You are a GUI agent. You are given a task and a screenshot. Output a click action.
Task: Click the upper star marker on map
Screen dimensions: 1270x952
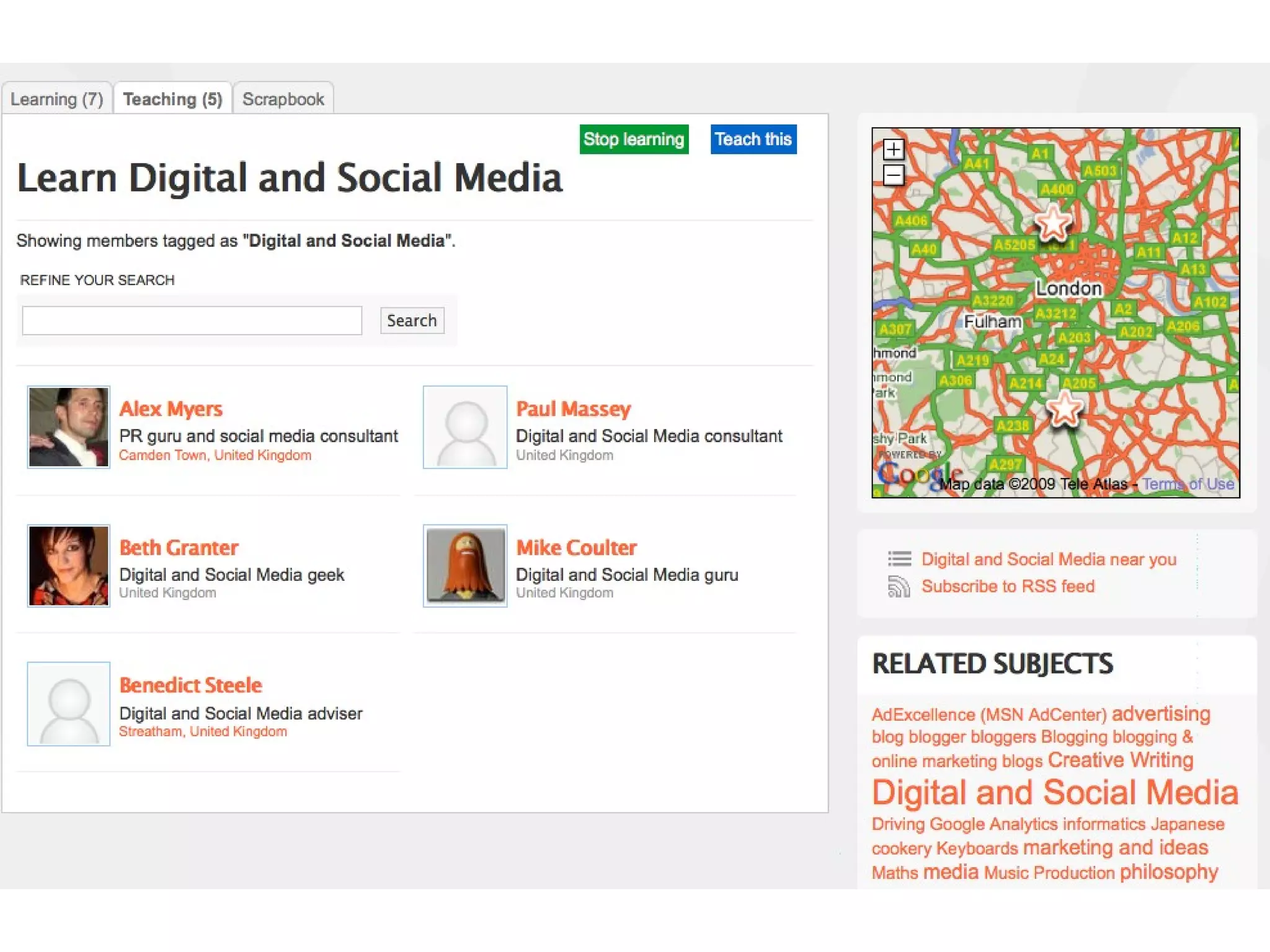pos(1053,223)
